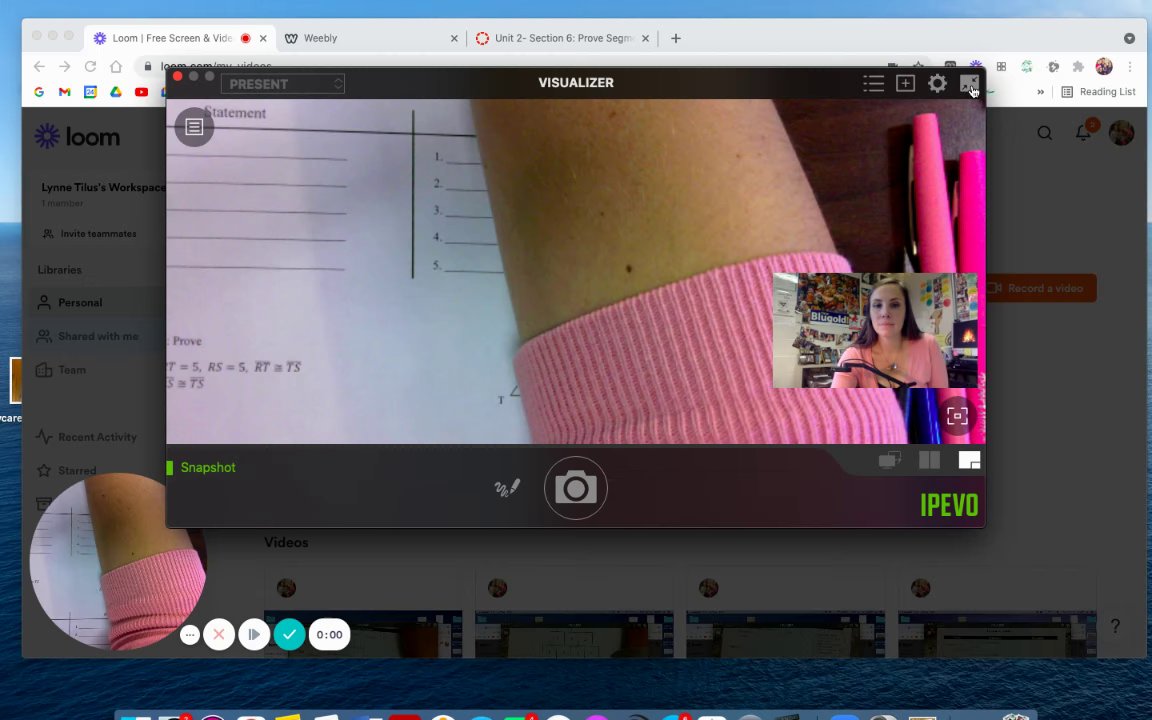Open Loom recording more options dots
Image resolution: width=1152 pixels, height=720 pixels.
tap(190, 635)
